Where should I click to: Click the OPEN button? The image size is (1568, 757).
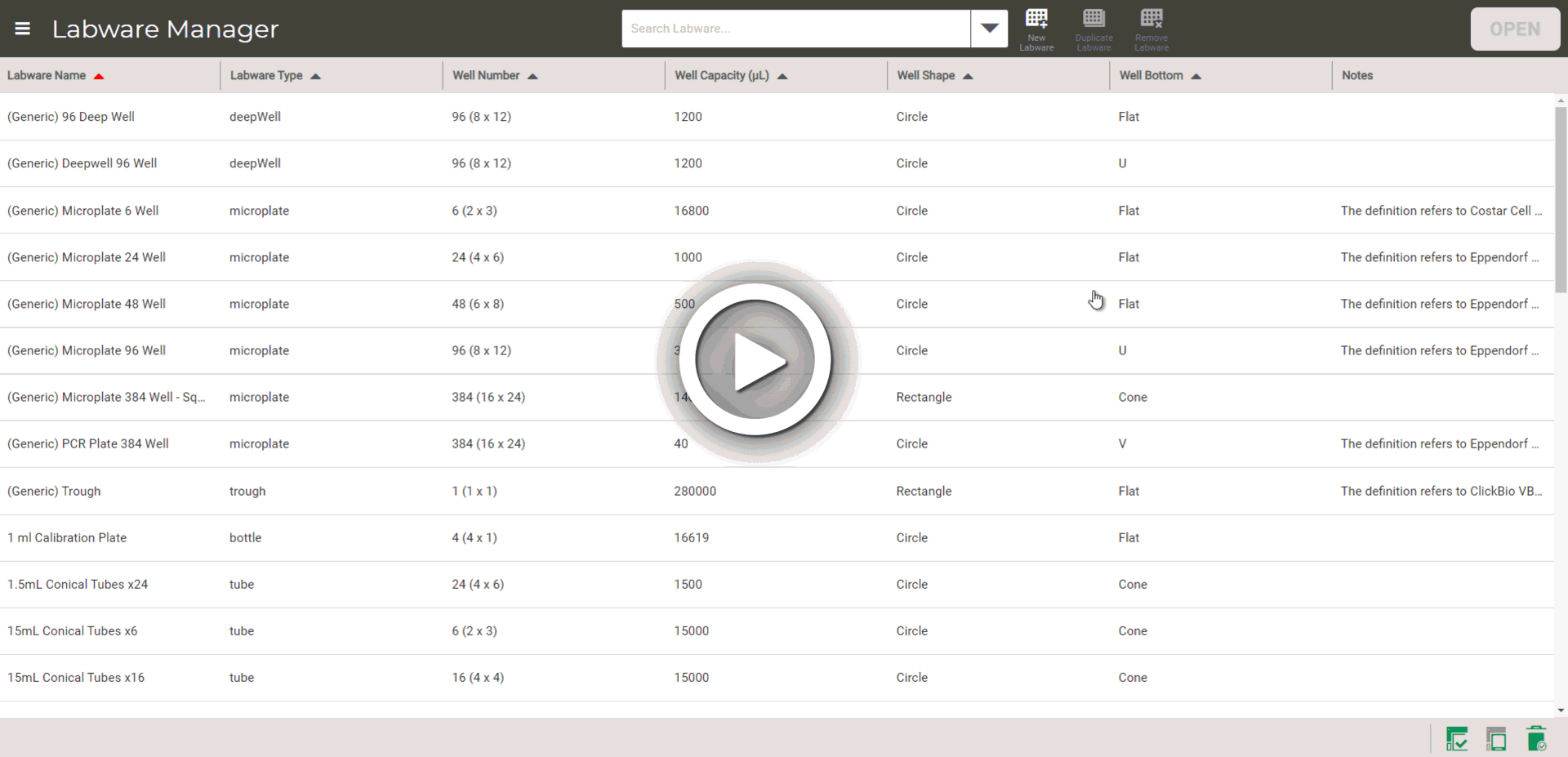pyautogui.click(x=1514, y=29)
